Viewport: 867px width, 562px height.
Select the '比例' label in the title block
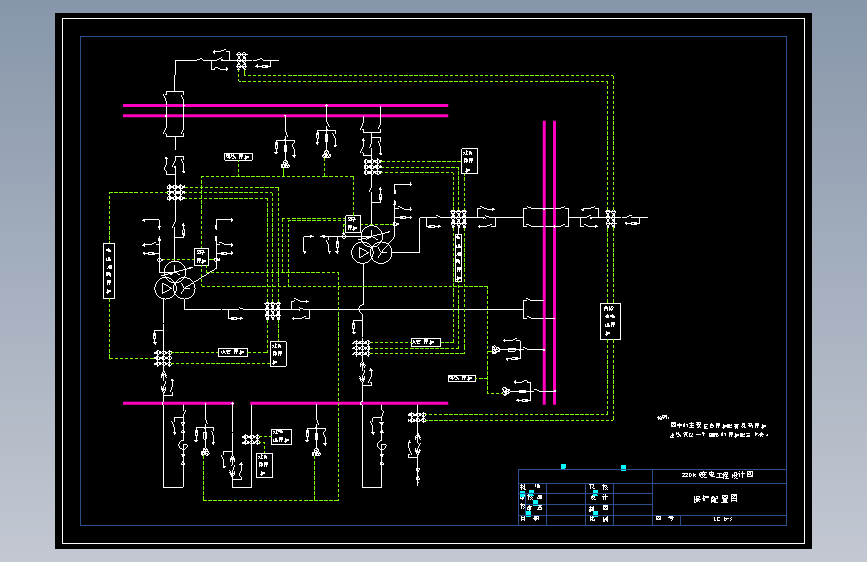click(599, 519)
